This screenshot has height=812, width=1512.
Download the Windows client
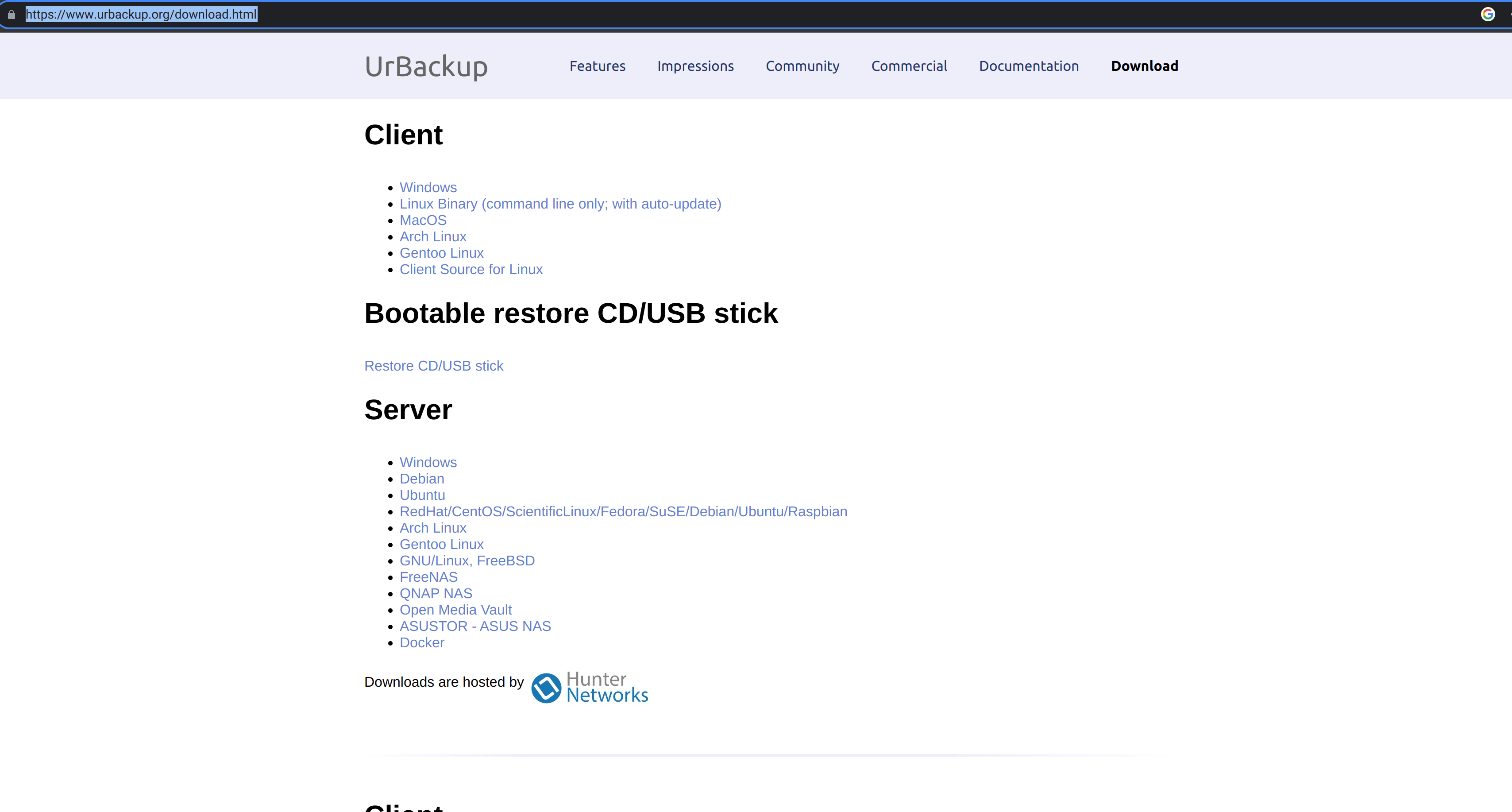(x=428, y=187)
